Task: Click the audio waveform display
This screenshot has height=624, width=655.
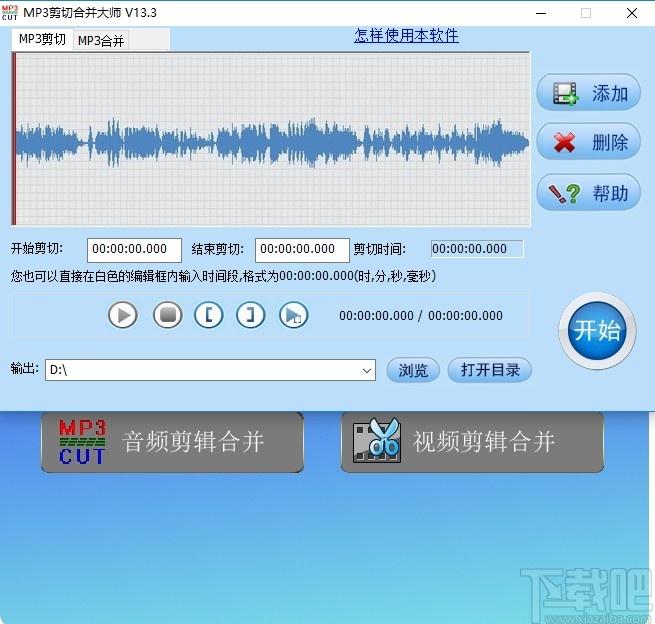Action: (x=271, y=139)
